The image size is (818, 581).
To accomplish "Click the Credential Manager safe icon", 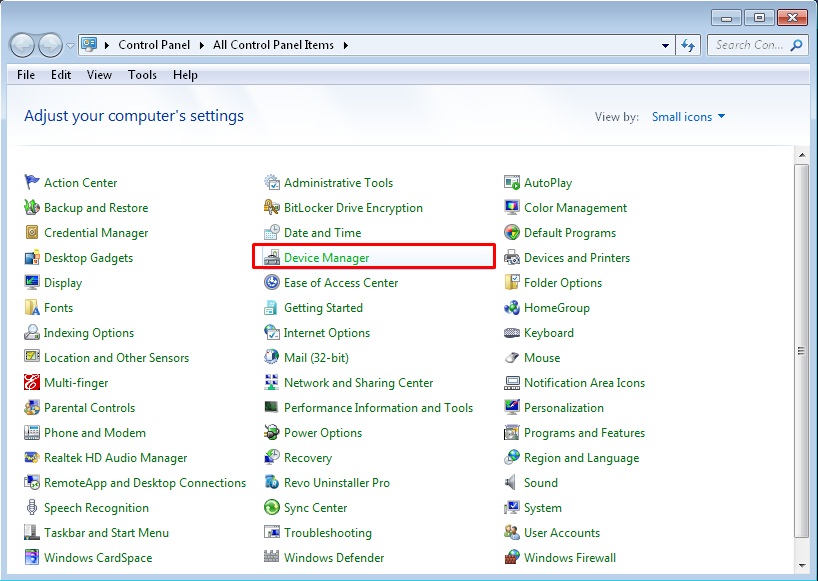I will [x=32, y=232].
